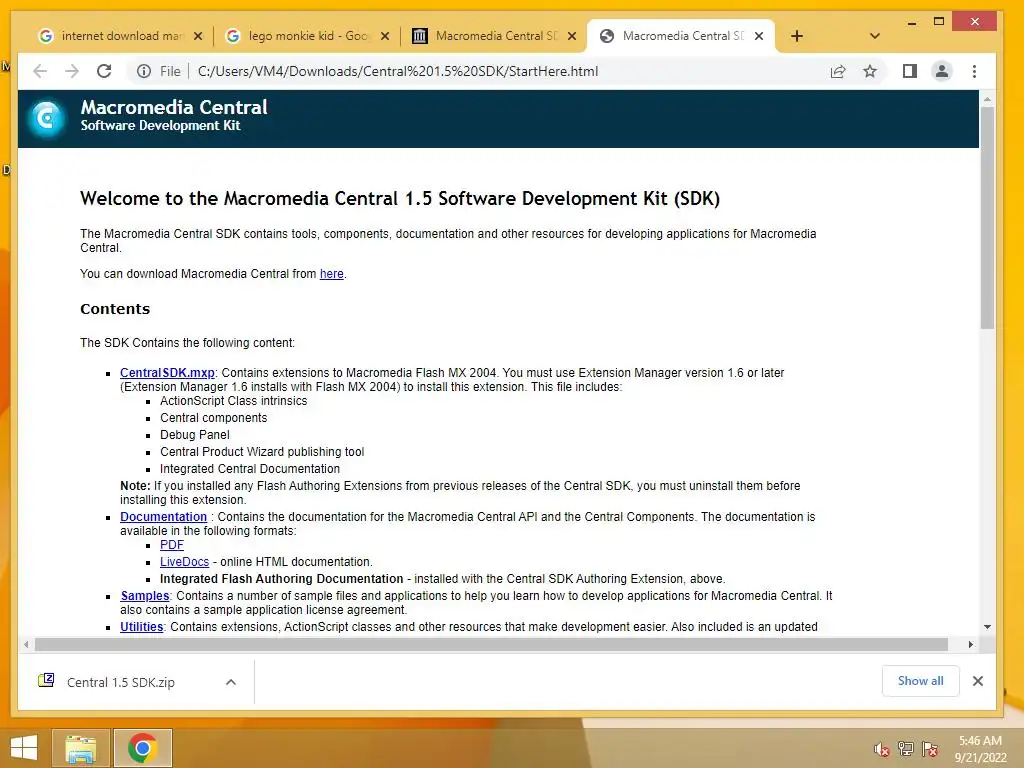Open the CentralSDK.mxp link
The height and width of the screenshot is (768, 1024).
167,373
